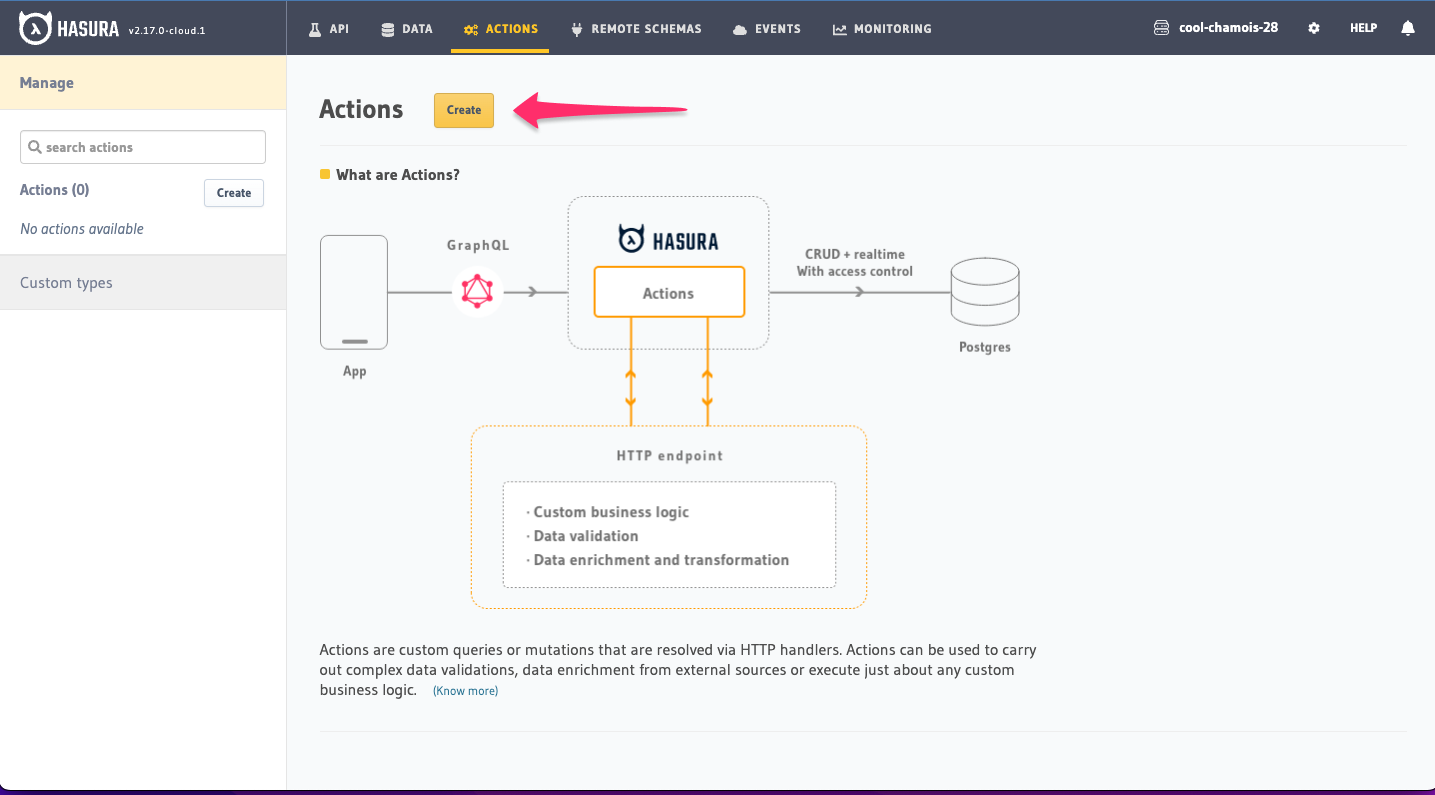The image size is (1435, 795).
Task: Open the API tab
Action: (x=328, y=29)
